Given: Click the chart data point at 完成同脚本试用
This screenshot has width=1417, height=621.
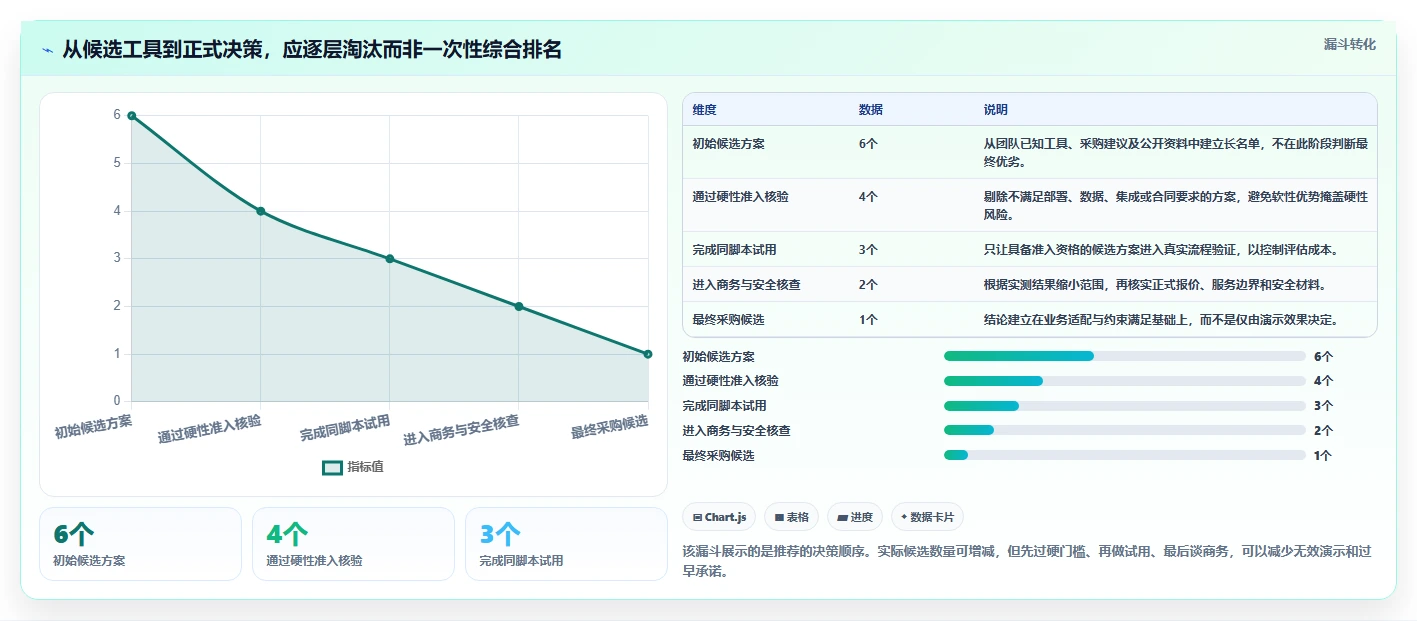Looking at the screenshot, I should [x=389, y=259].
